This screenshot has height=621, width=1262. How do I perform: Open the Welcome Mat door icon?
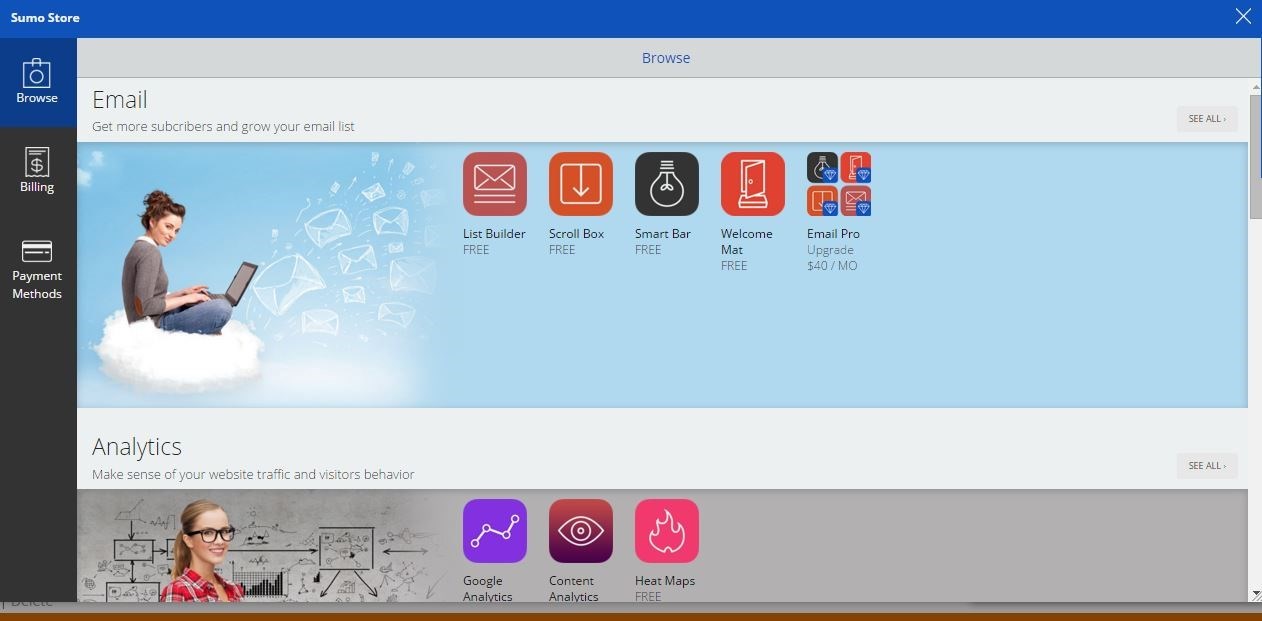pos(753,184)
